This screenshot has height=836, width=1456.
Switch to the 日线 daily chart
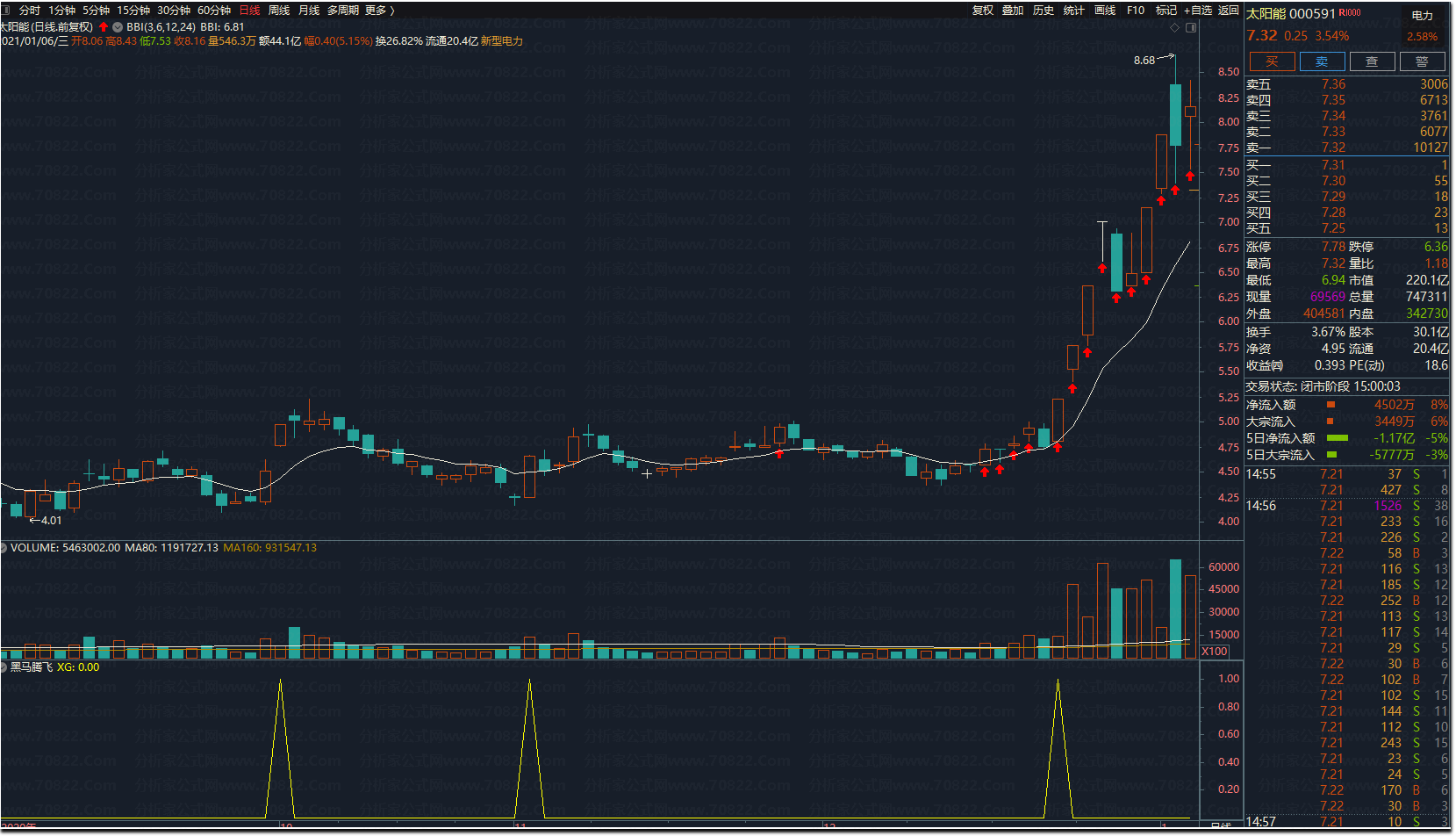(250, 11)
